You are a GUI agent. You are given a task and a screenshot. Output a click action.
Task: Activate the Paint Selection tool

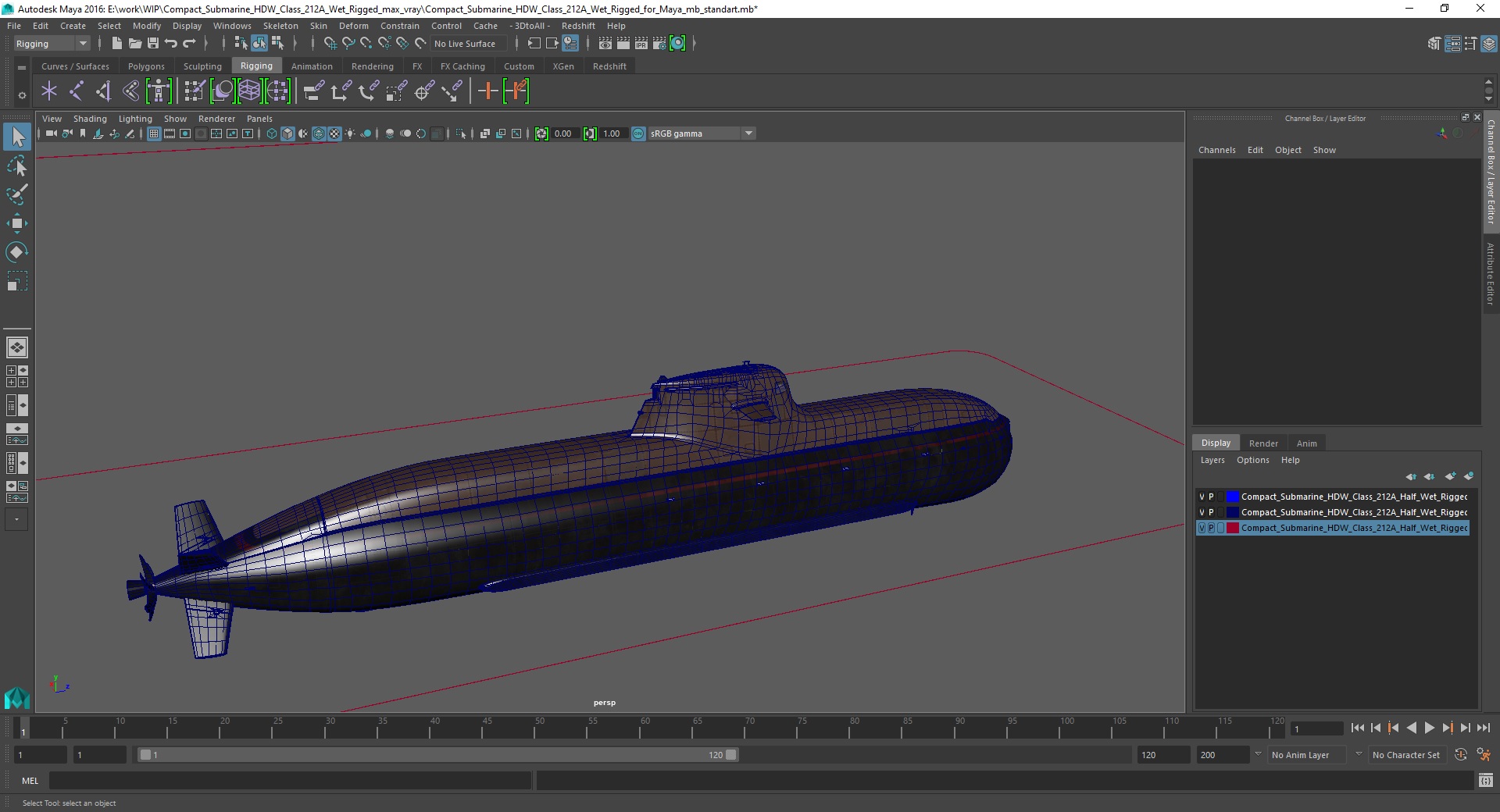pyautogui.click(x=16, y=194)
